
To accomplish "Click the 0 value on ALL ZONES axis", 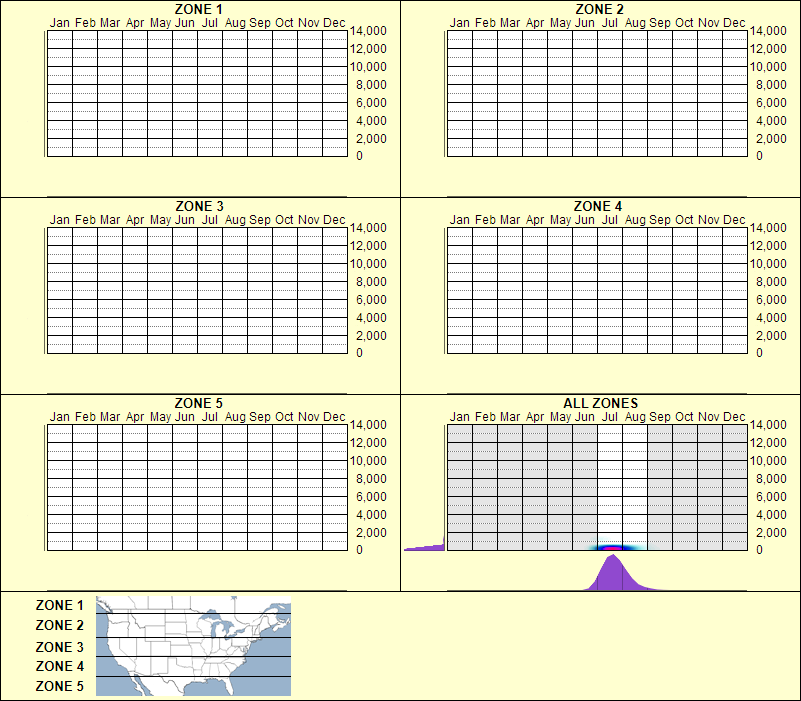I will (x=759, y=550).
